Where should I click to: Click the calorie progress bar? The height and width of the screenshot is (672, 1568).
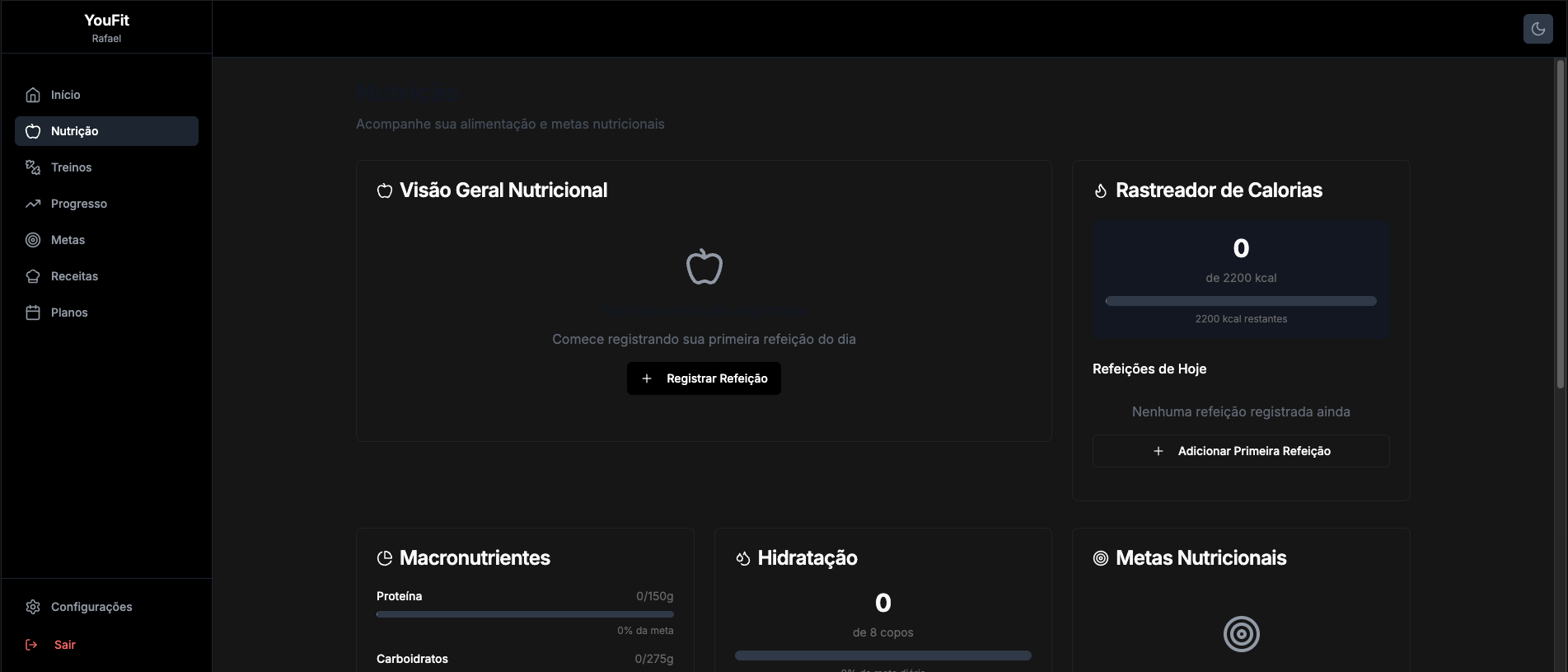tap(1241, 301)
